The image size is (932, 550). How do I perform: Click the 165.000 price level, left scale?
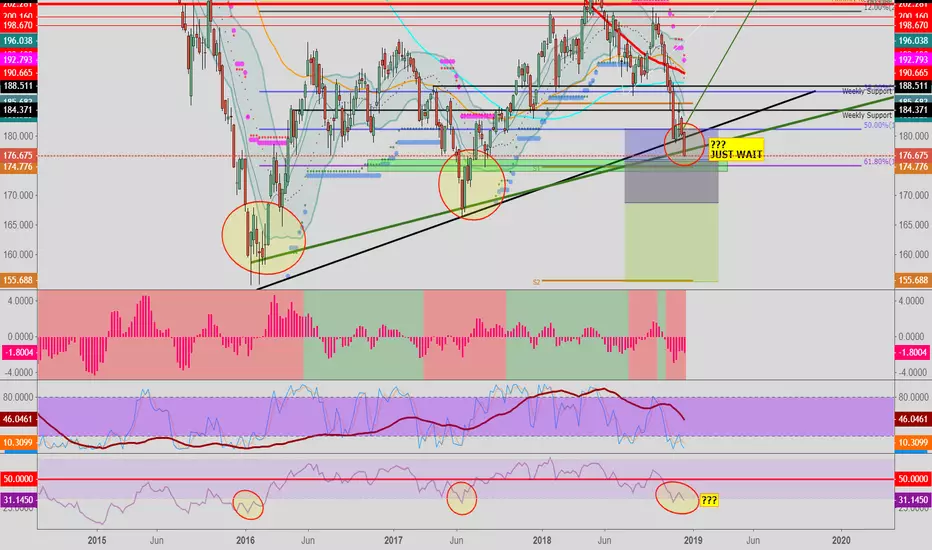[x=19, y=225]
